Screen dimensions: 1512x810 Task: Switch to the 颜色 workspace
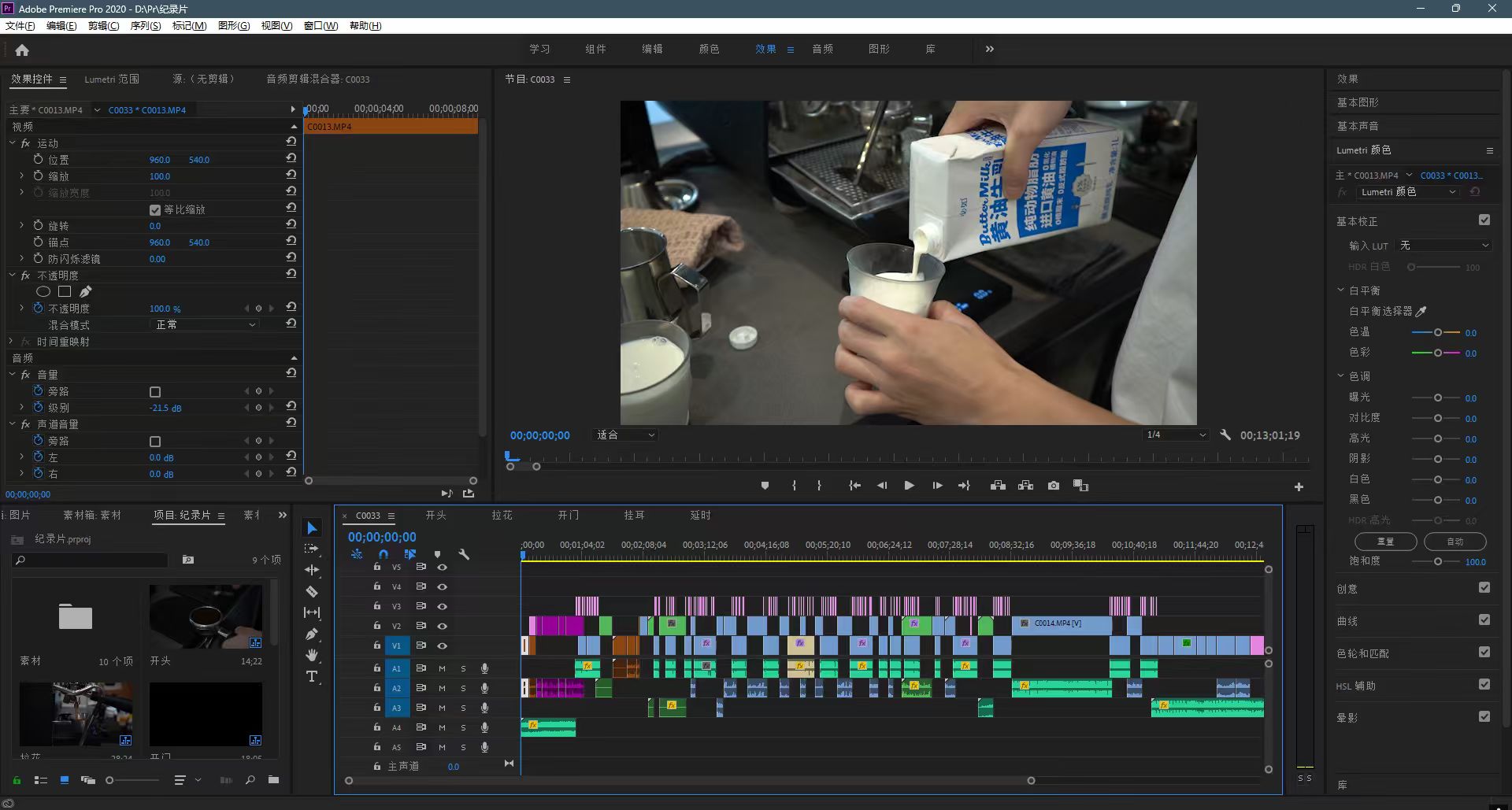pos(709,49)
